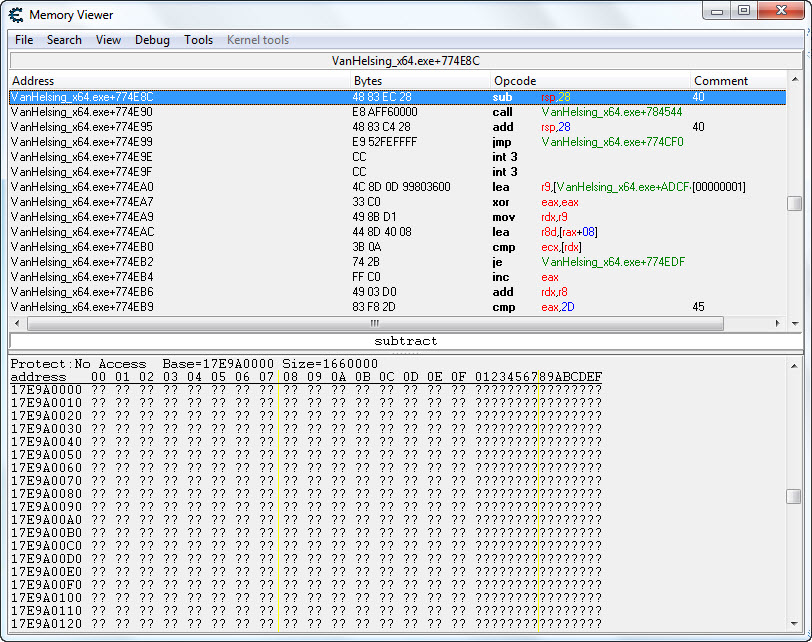
Task: Open the Kernel tools menu
Action: click(258, 40)
